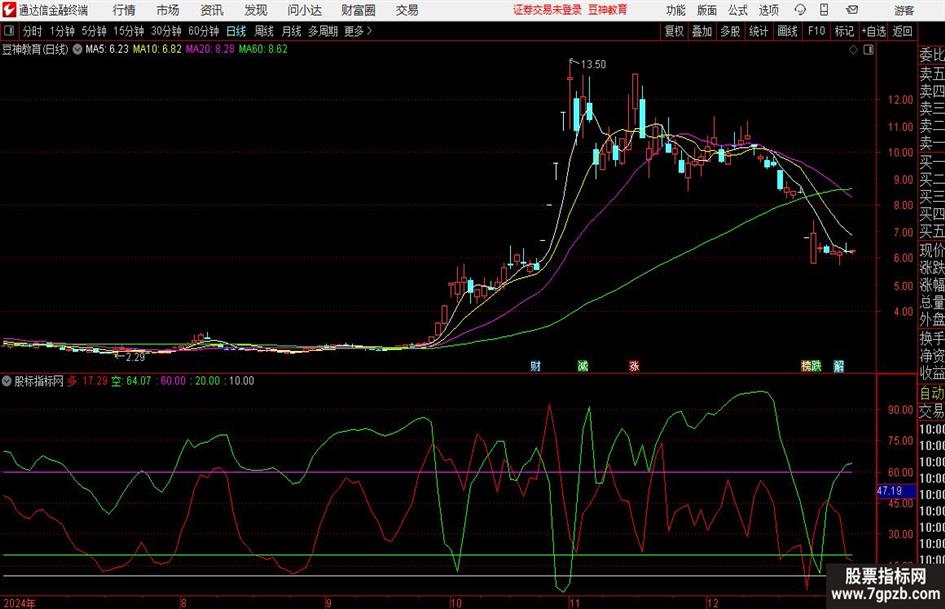
Task: Switch to 30分钟 period
Action: [166, 31]
